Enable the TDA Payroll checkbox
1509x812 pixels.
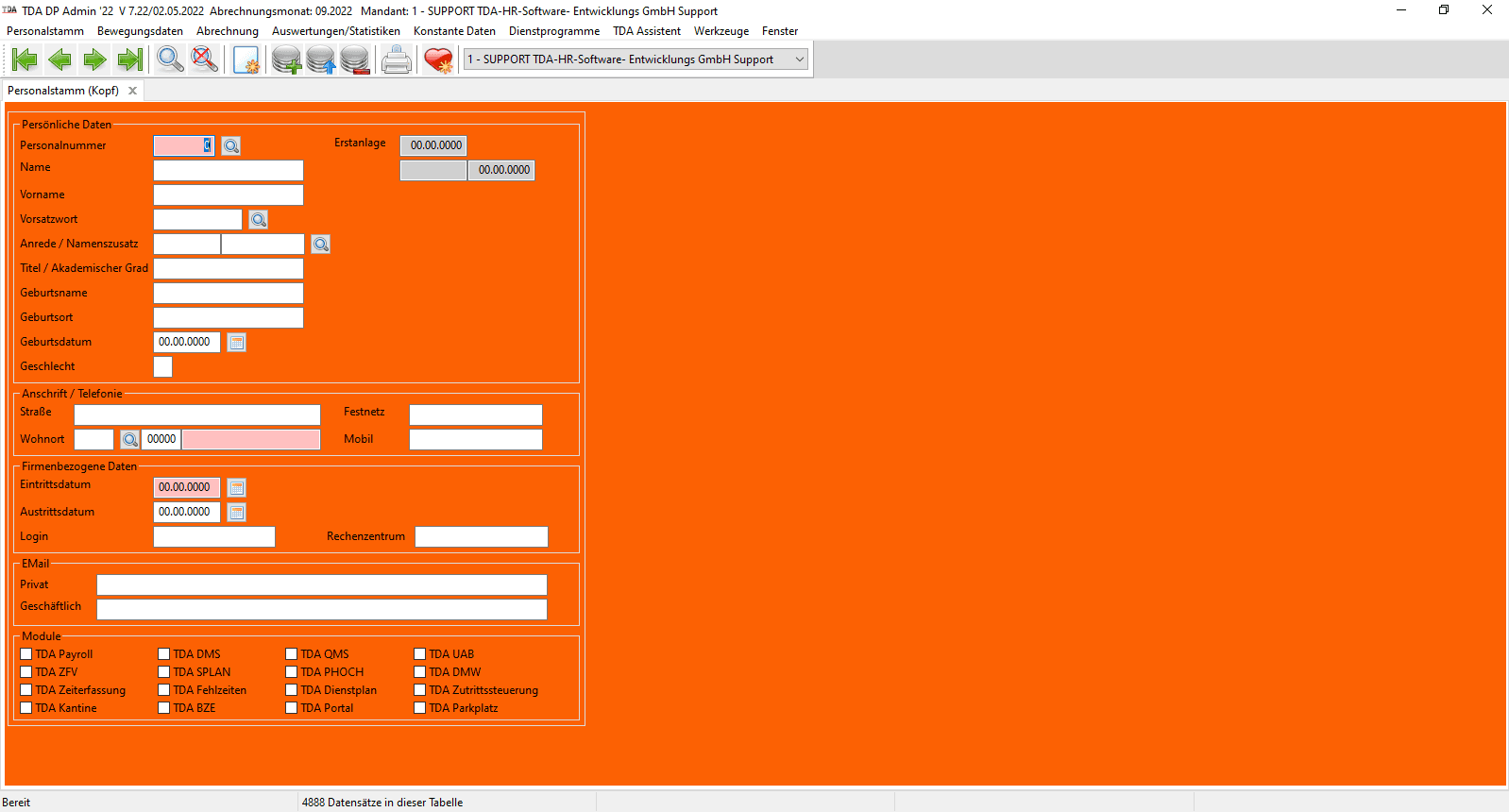[26, 654]
